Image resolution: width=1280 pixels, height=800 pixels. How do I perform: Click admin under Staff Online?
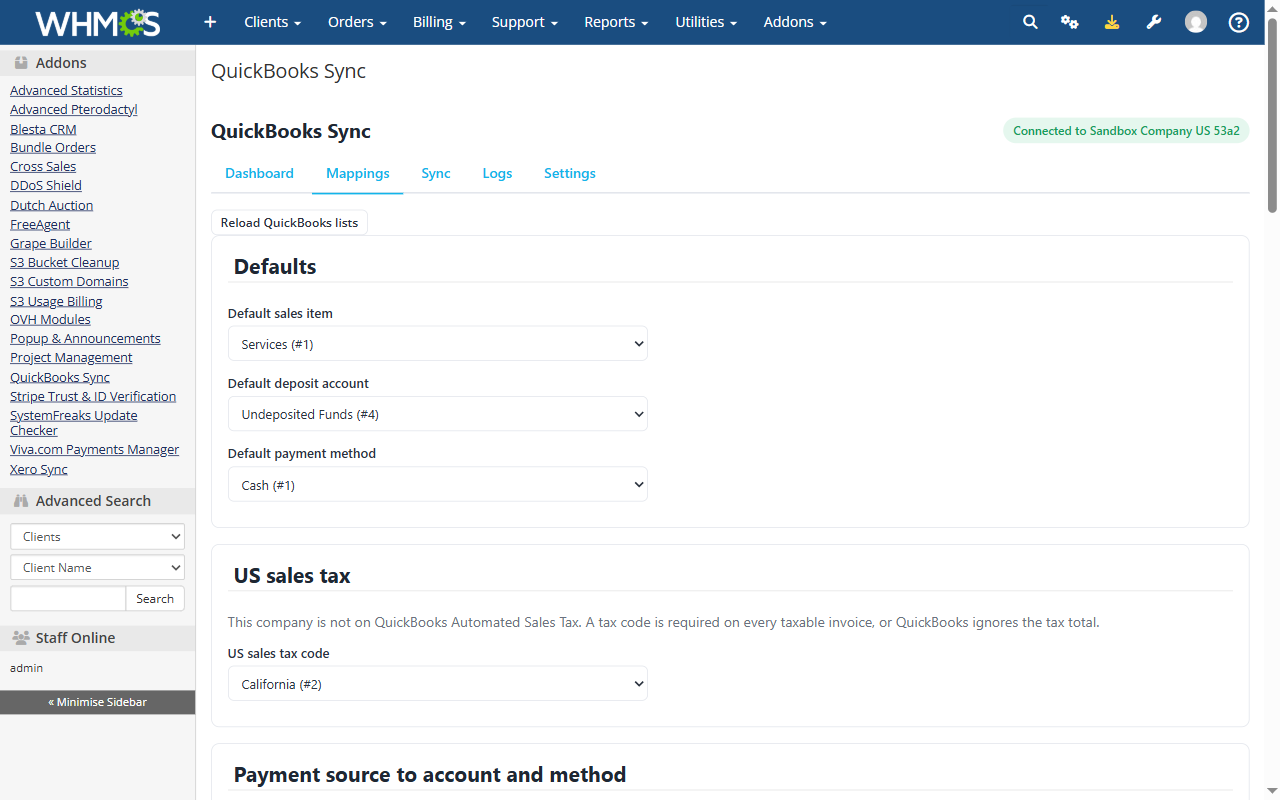point(26,668)
